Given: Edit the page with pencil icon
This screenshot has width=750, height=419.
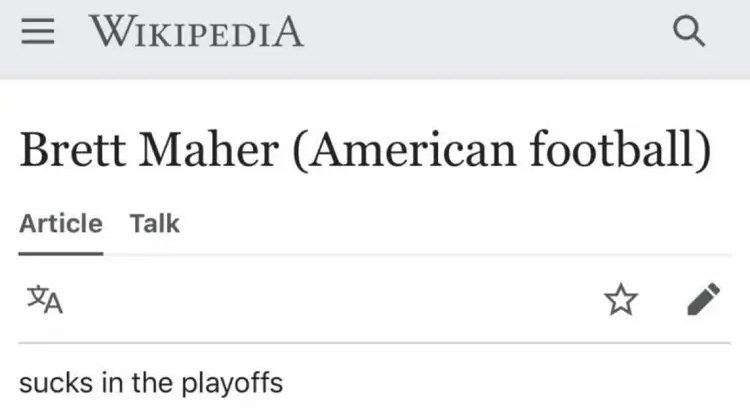Looking at the screenshot, I should 704,299.
